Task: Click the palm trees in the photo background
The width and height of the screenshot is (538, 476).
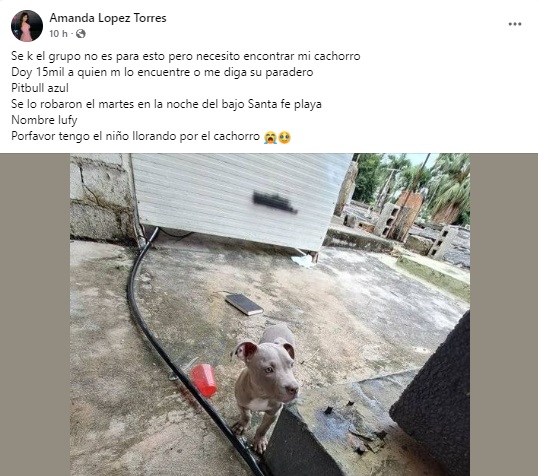Action: click(x=446, y=185)
